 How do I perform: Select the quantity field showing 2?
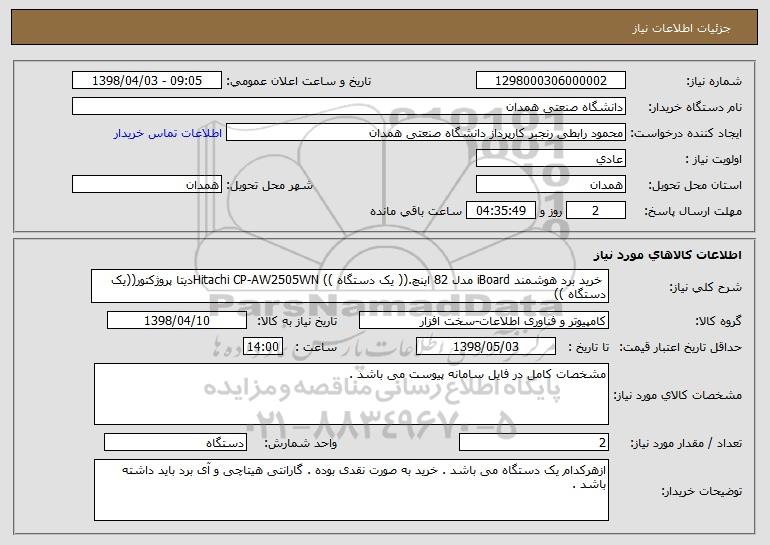534,442
